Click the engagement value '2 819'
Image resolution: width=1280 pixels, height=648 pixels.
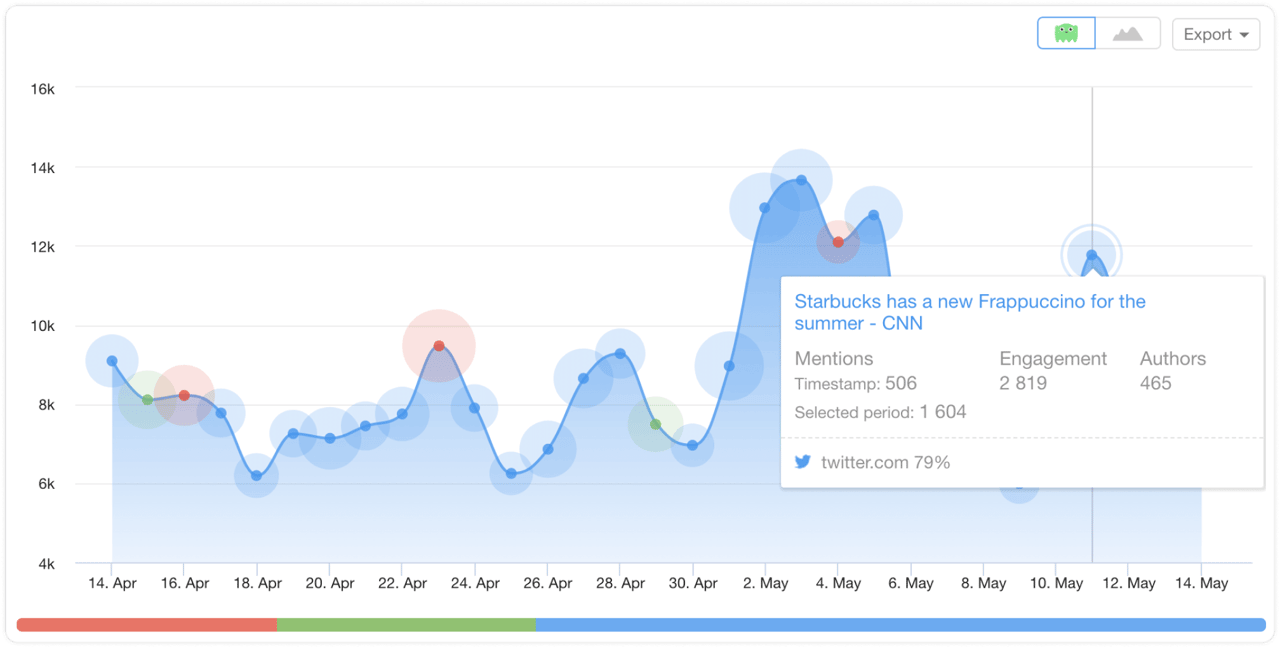pos(1024,383)
